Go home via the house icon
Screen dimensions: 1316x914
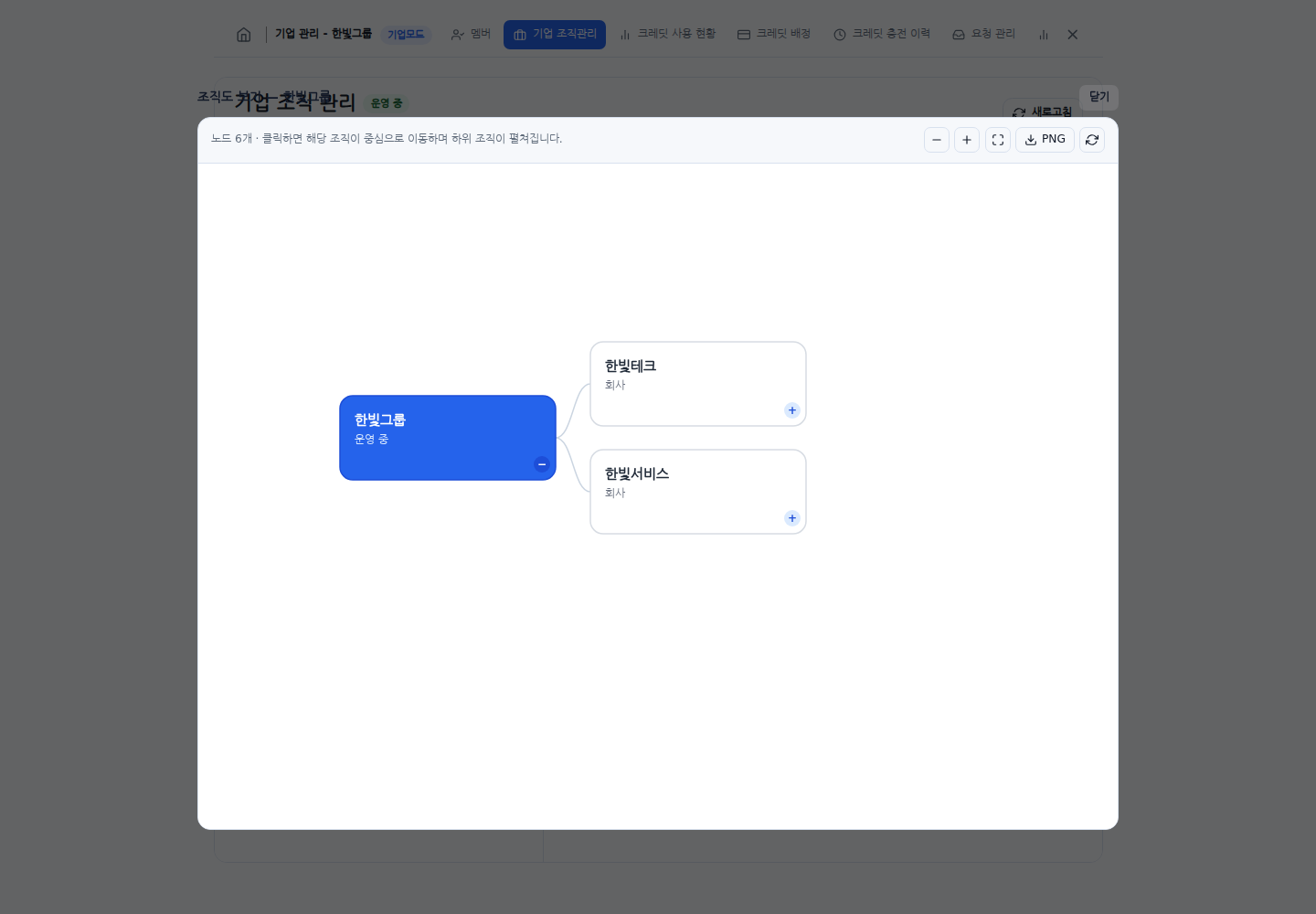244,35
